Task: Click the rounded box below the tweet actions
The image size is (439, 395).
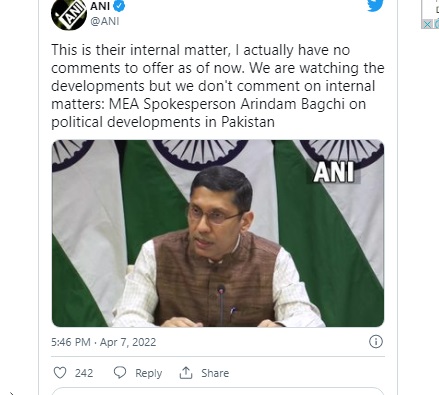Action: 218,391
